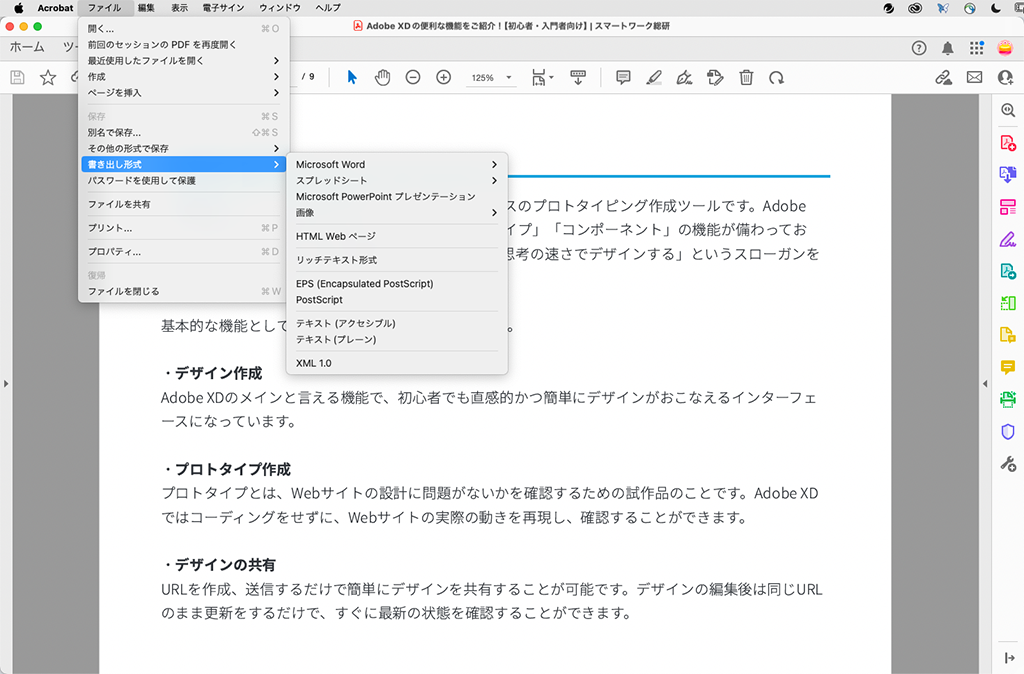Click the wrench More Tools icon
The height and width of the screenshot is (674, 1024).
(1008, 464)
